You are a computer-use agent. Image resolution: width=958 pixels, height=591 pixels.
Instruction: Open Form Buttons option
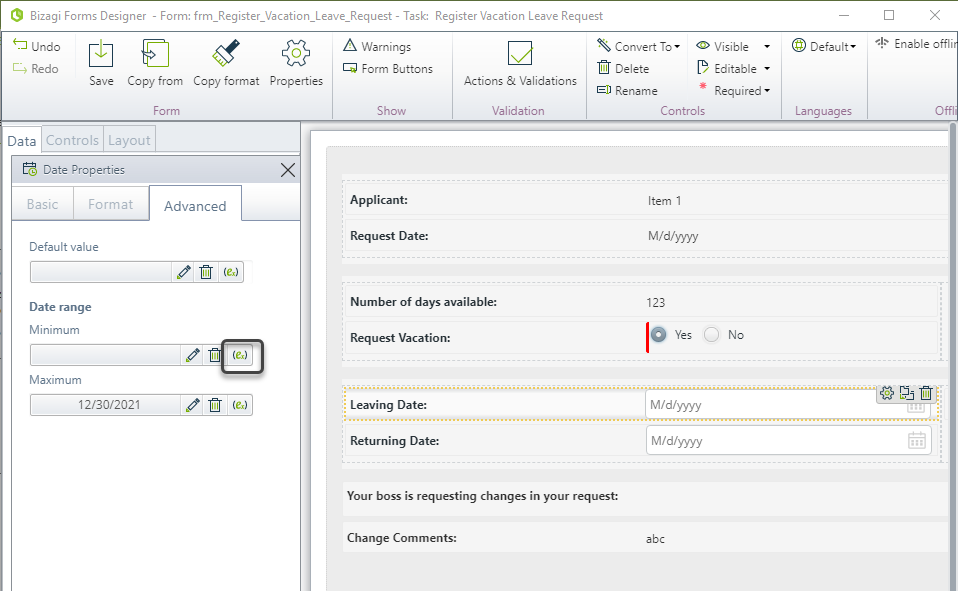pos(388,68)
